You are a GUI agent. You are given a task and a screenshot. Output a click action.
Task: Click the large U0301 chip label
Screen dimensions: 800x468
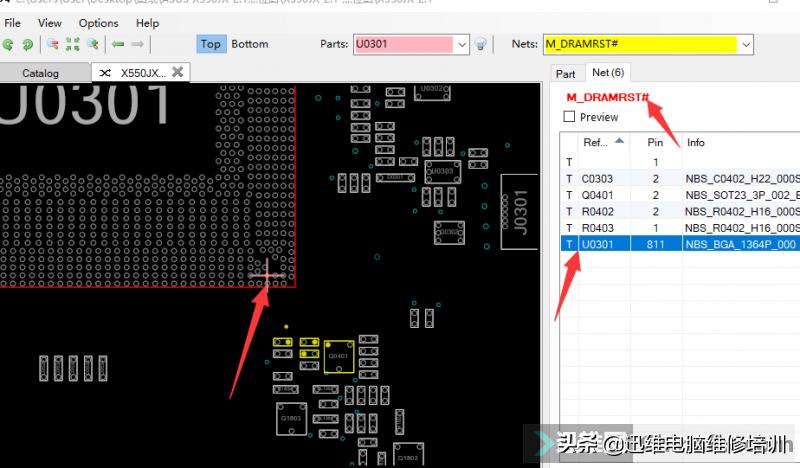(x=84, y=105)
